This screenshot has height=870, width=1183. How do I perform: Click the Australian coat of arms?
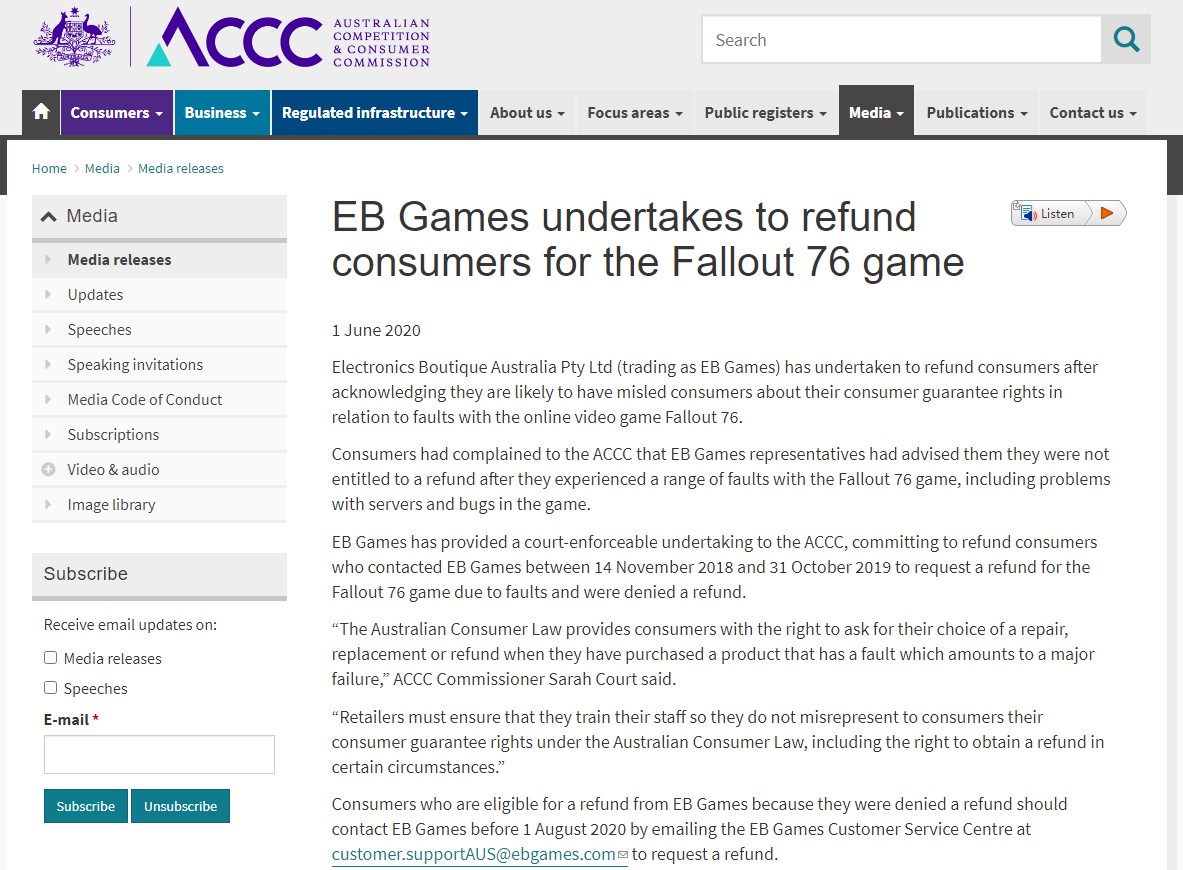click(74, 38)
